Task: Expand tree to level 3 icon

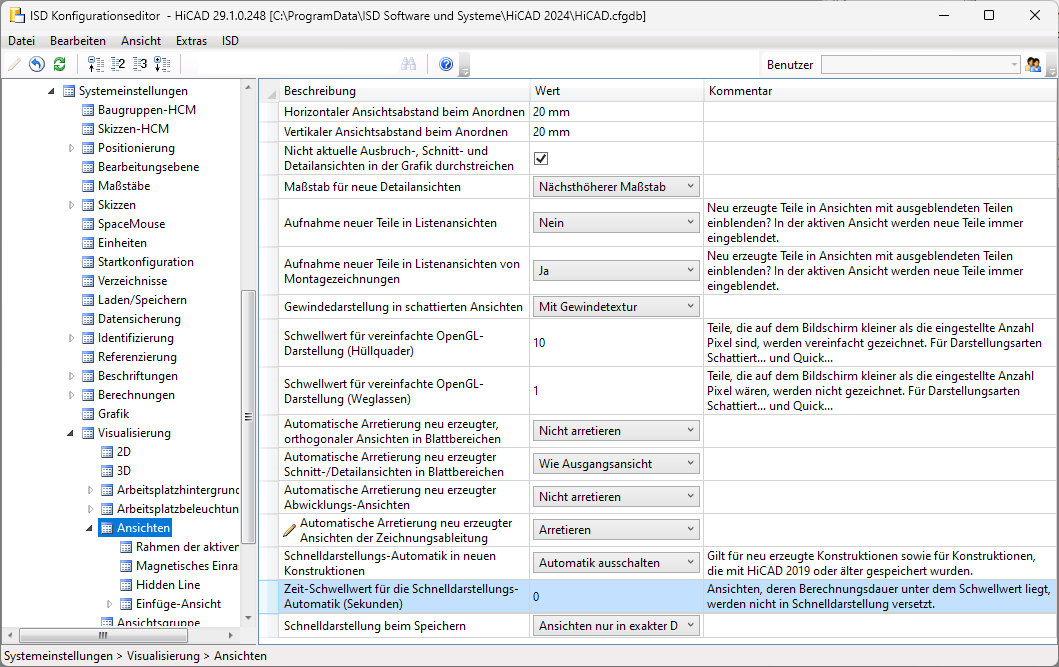Action: (140, 65)
